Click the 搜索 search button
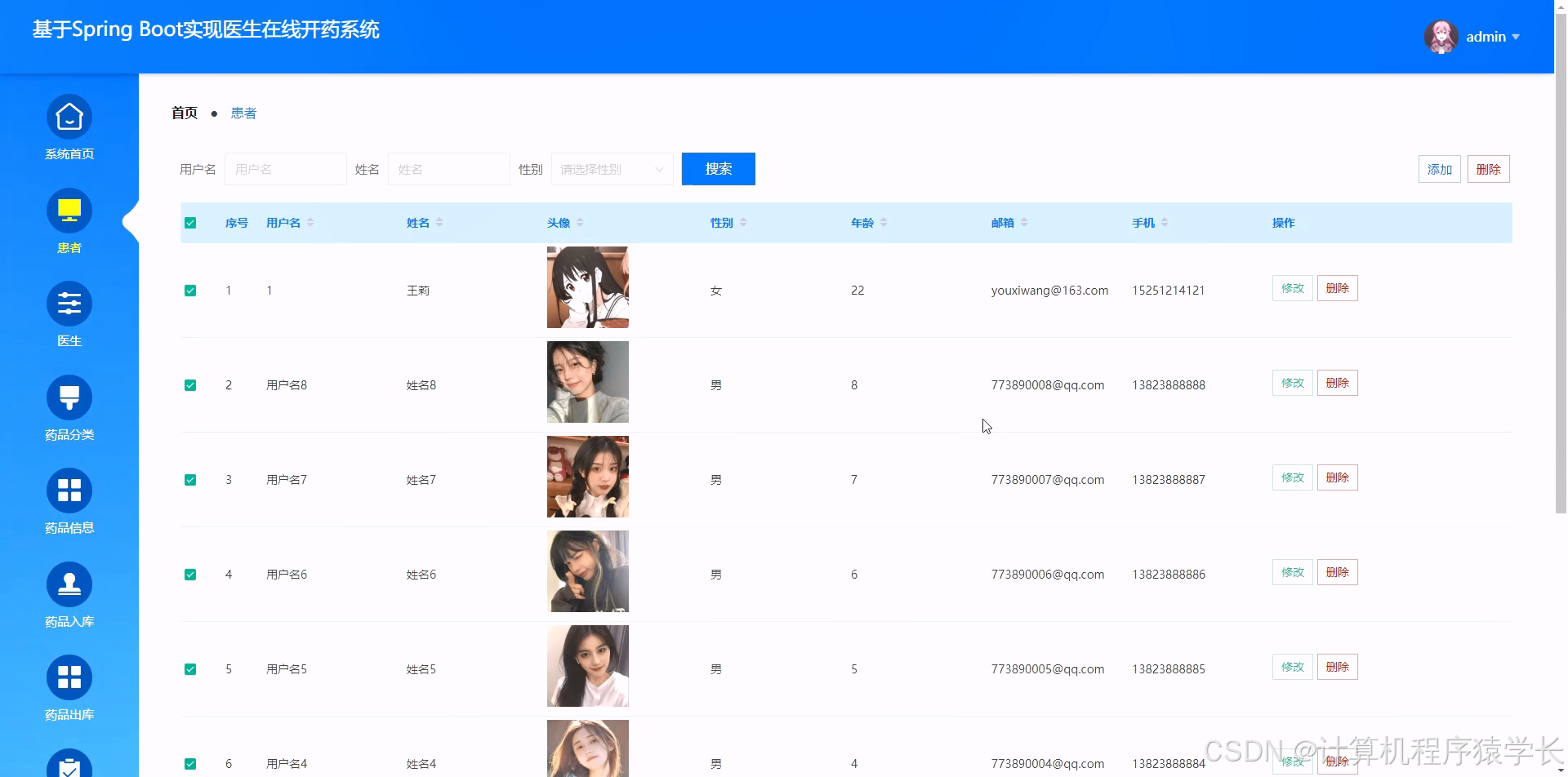Viewport: 1568px width, 777px height. click(x=719, y=169)
